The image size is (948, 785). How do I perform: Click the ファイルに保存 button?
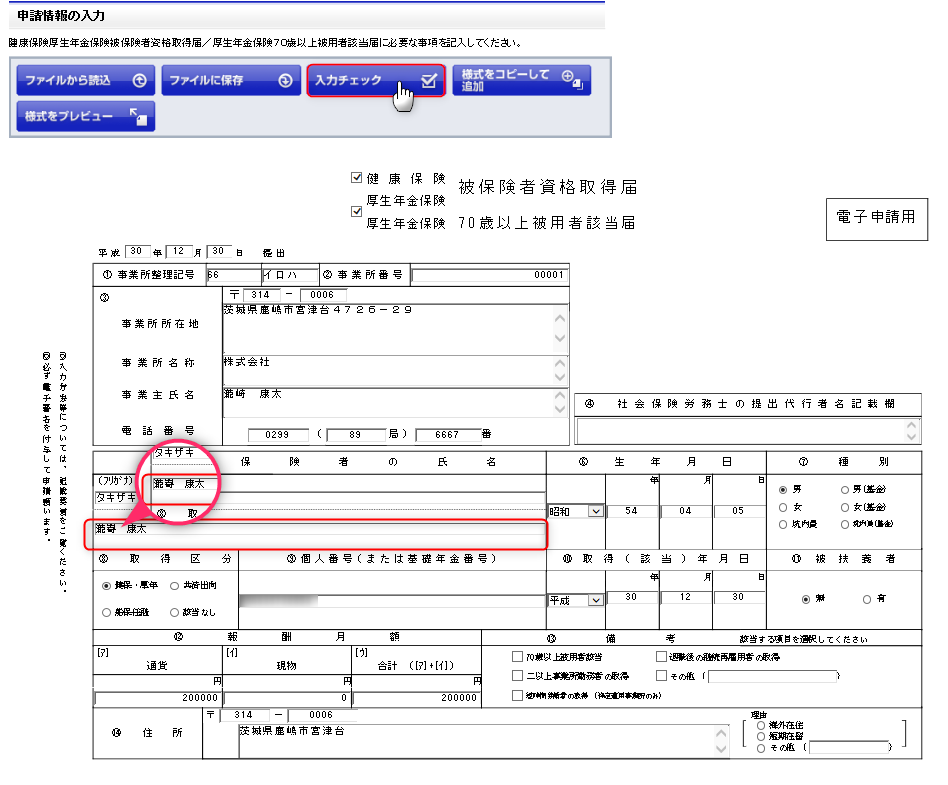pyautogui.click(x=232, y=81)
